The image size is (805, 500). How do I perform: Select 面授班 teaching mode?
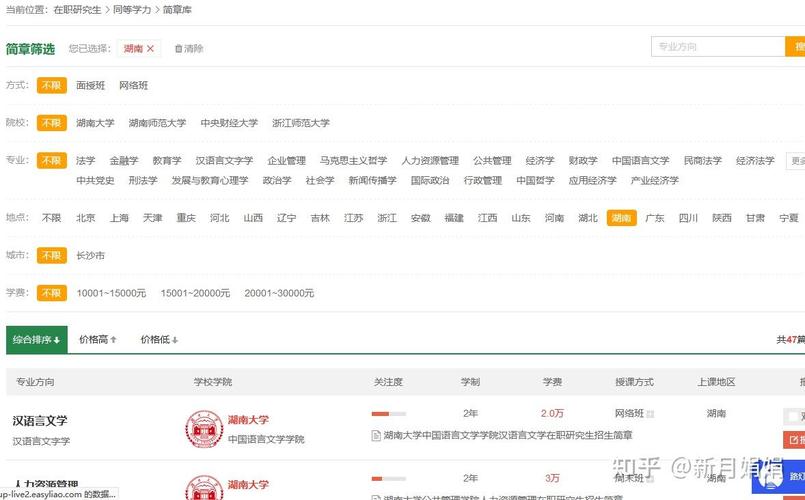[90, 85]
